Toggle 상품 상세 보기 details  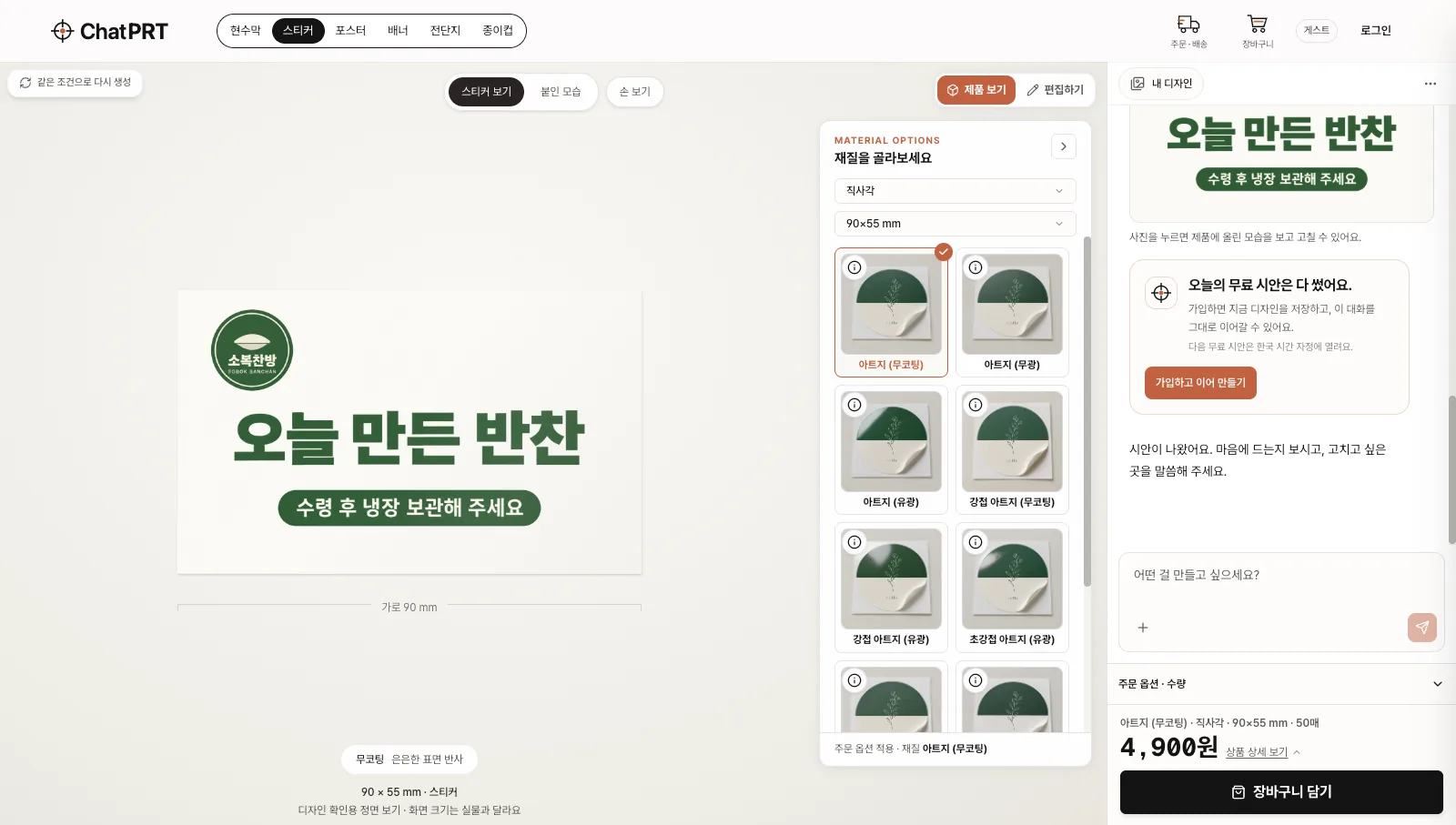click(x=1263, y=752)
